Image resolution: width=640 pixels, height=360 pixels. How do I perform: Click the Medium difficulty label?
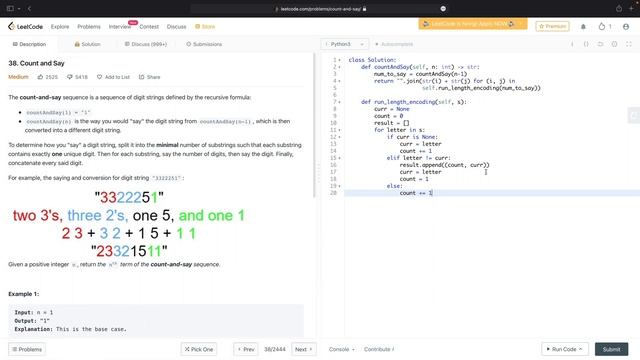pos(18,77)
